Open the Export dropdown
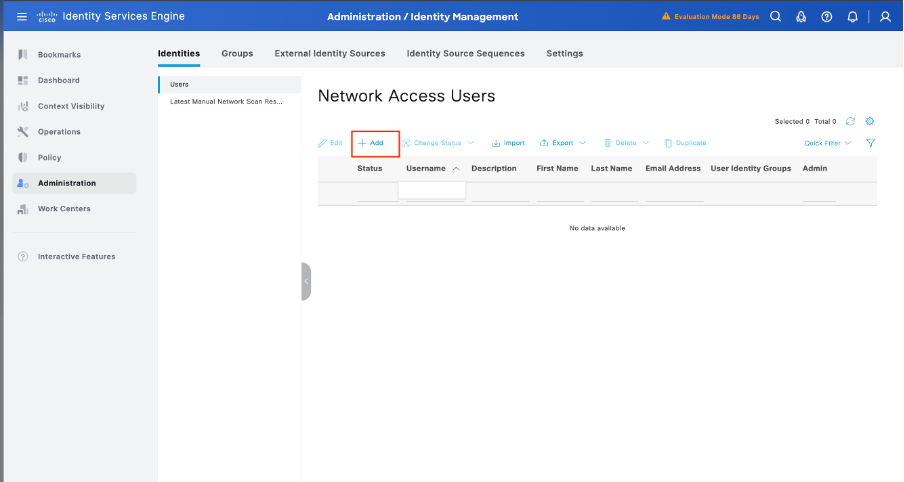Image resolution: width=904 pixels, height=482 pixels. tap(563, 143)
